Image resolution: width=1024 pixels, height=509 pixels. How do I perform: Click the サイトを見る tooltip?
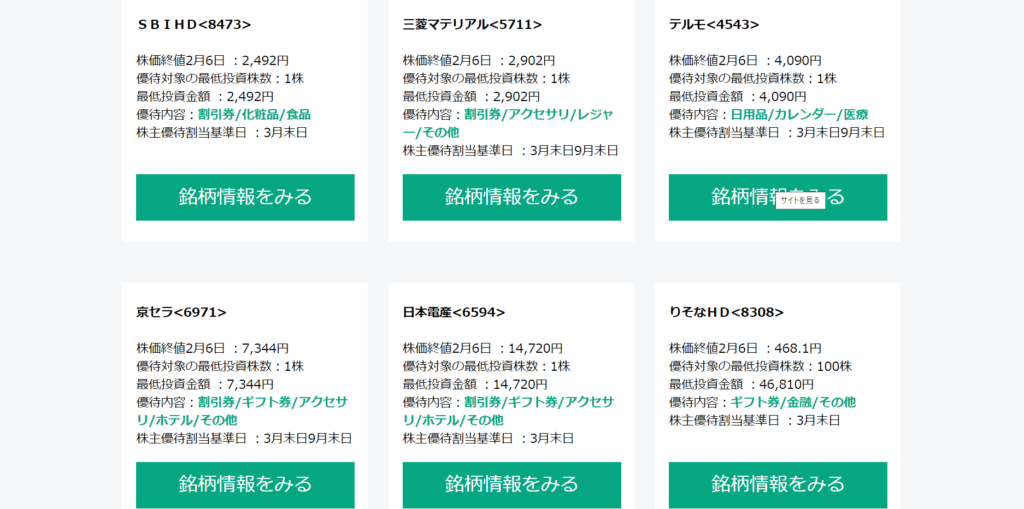coord(800,201)
